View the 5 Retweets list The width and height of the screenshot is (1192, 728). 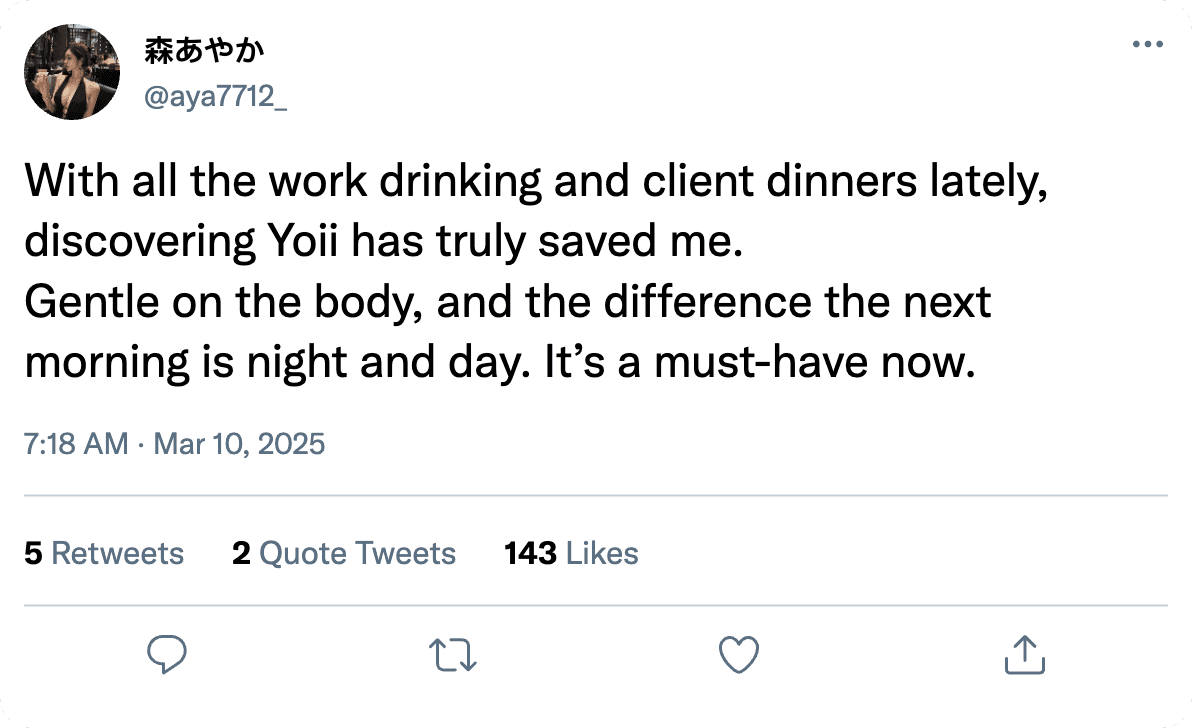pos(104,553)
